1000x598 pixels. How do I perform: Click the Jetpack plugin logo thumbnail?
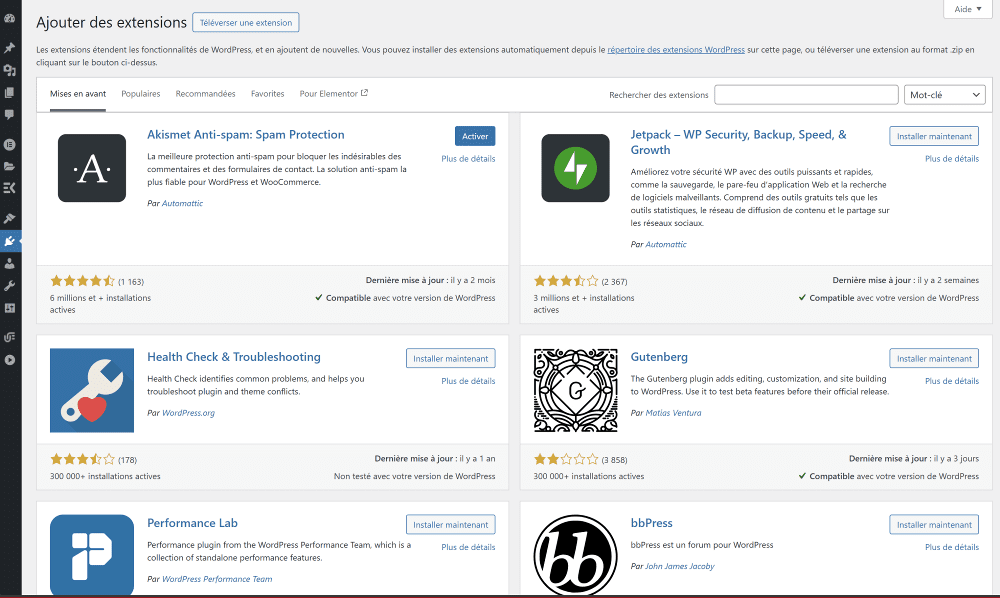575,168
